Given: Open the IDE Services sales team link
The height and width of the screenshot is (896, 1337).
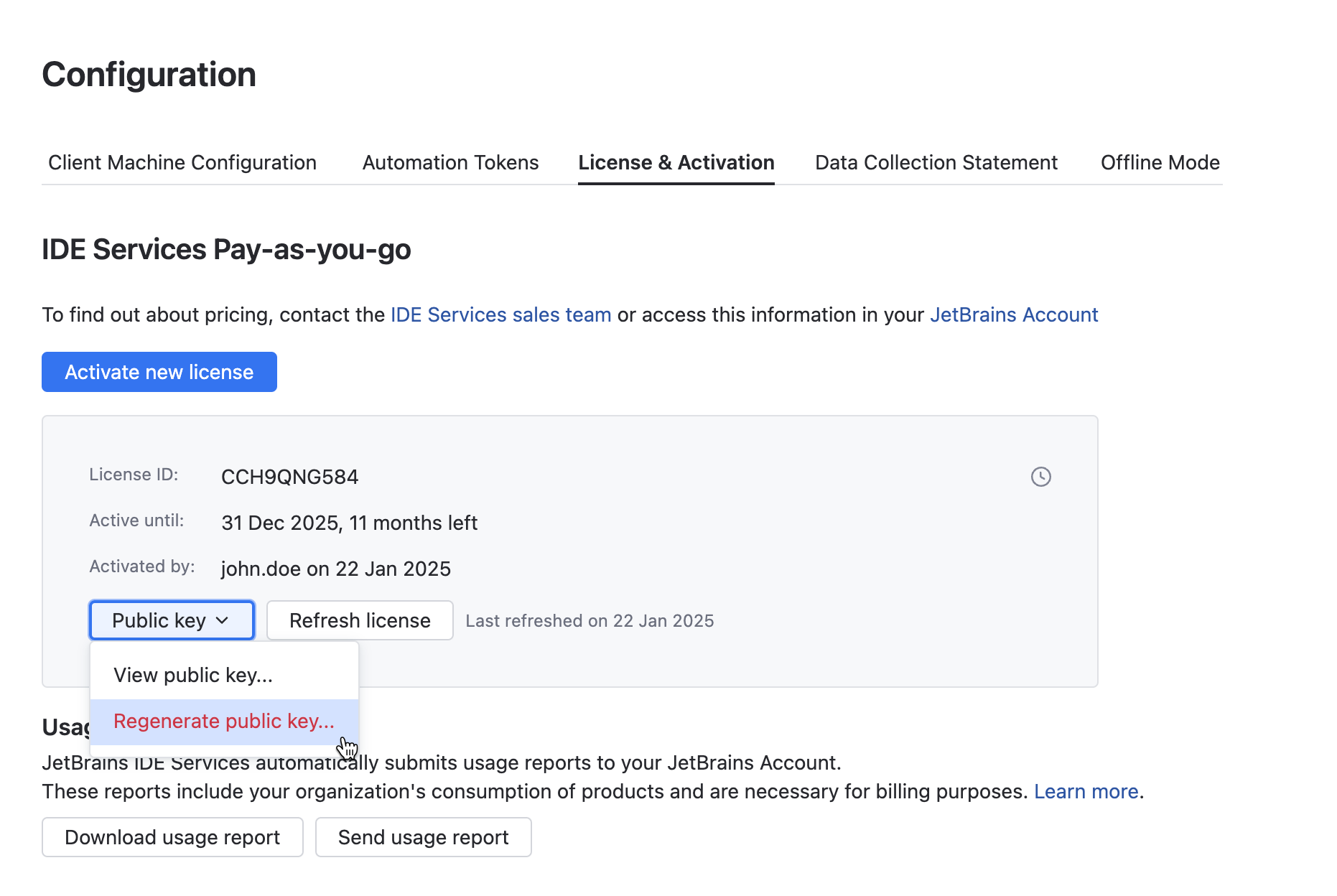Looking at the screenshot, I should tap(500, 314).
